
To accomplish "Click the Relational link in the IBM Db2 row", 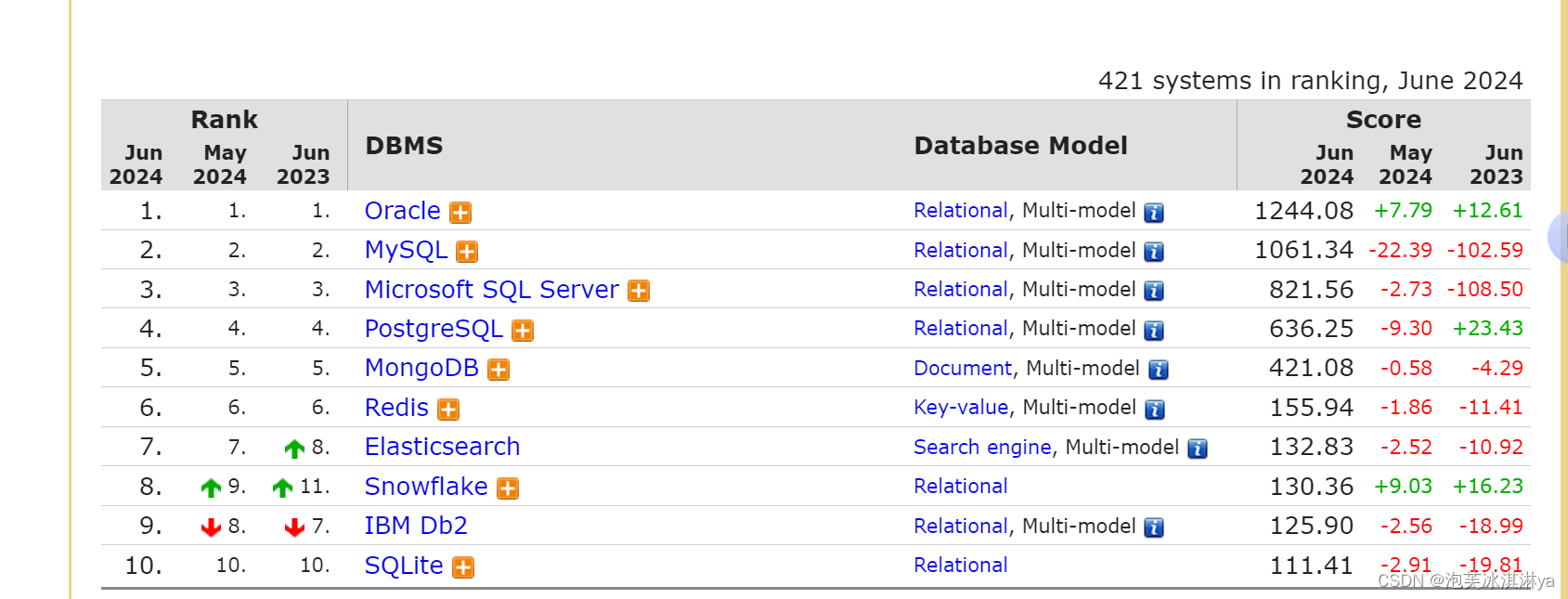I will [x=961, y=526].
